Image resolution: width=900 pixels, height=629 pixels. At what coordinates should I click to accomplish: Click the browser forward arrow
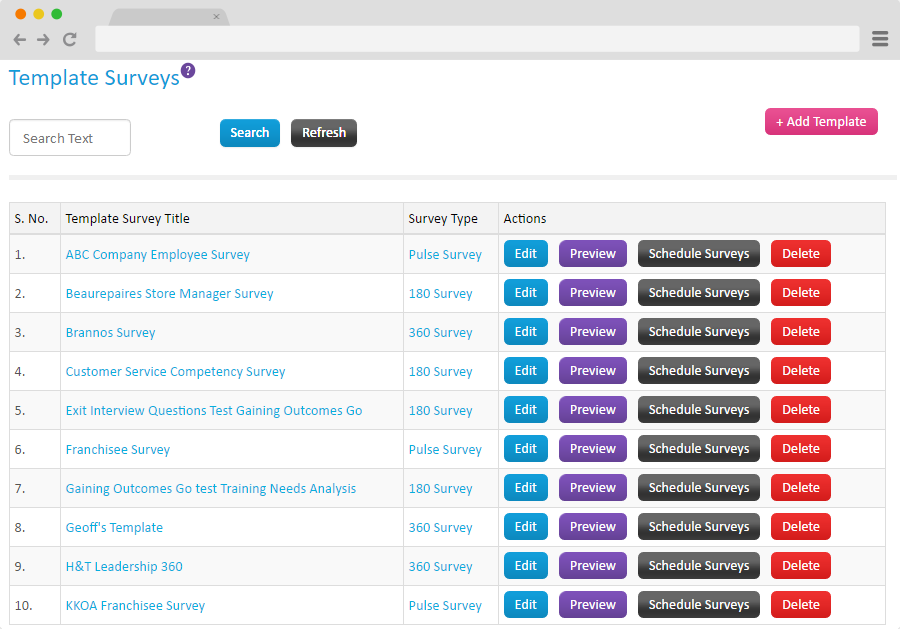[x=43, y=40]
